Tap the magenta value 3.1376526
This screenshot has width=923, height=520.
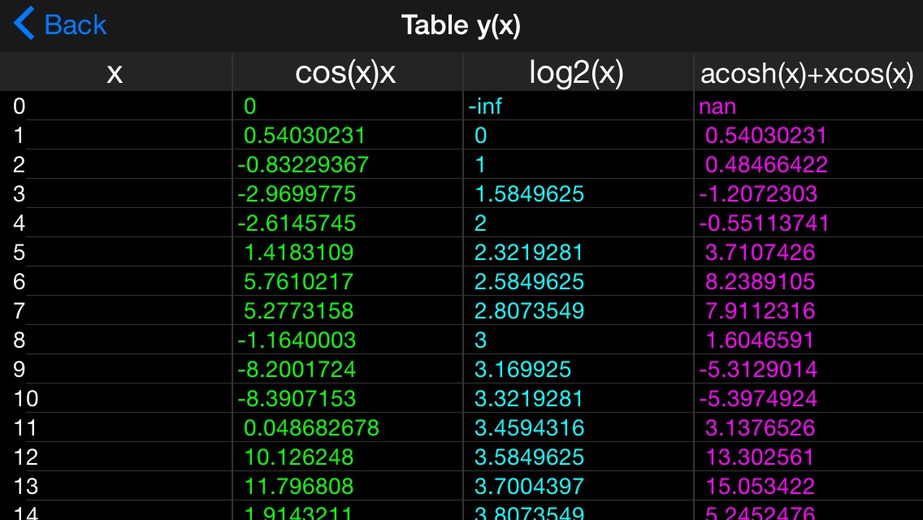click(760, 428)
